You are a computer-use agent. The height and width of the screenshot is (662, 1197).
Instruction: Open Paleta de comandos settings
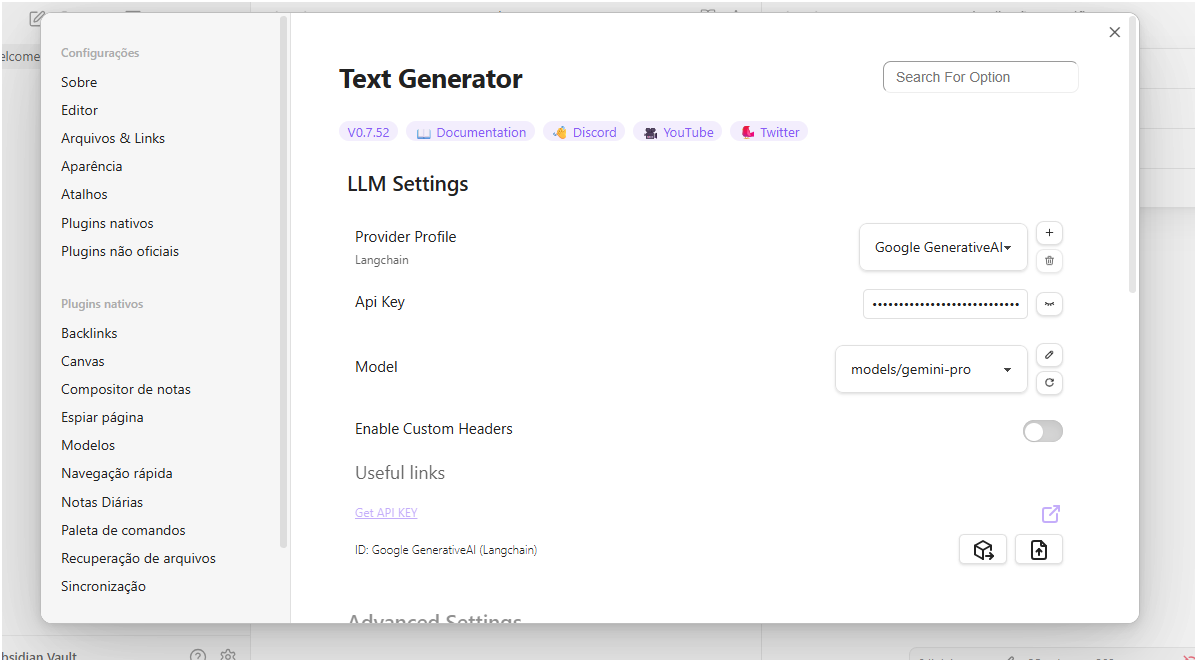click(x=123, y=530)
